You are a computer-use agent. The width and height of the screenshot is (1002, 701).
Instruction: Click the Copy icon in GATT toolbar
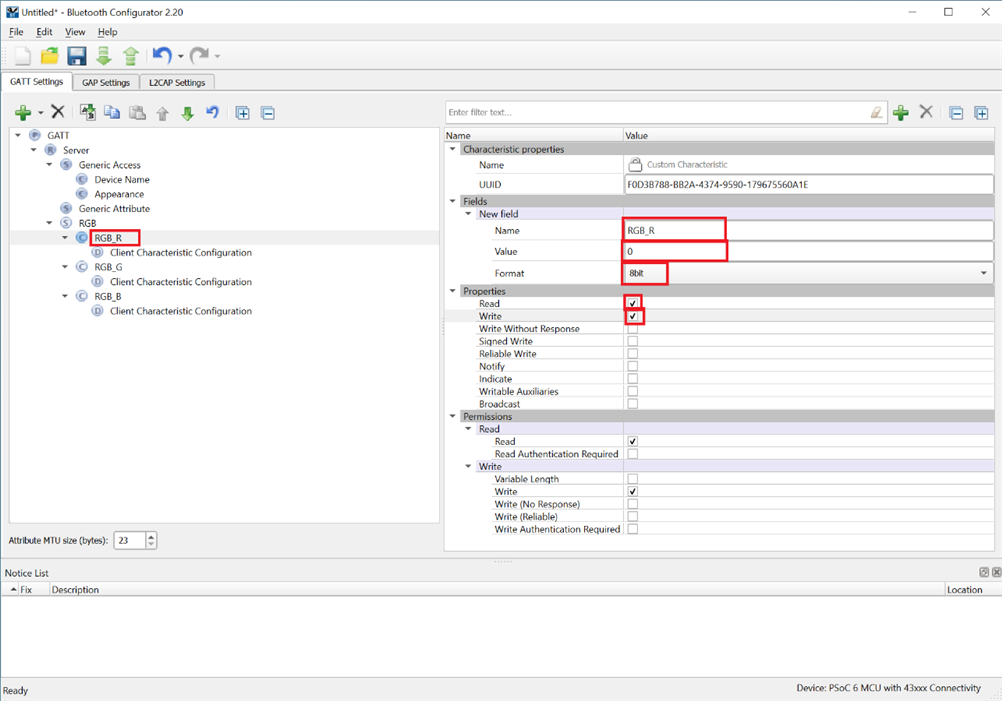pyautogui.click(x=112, y=113)
